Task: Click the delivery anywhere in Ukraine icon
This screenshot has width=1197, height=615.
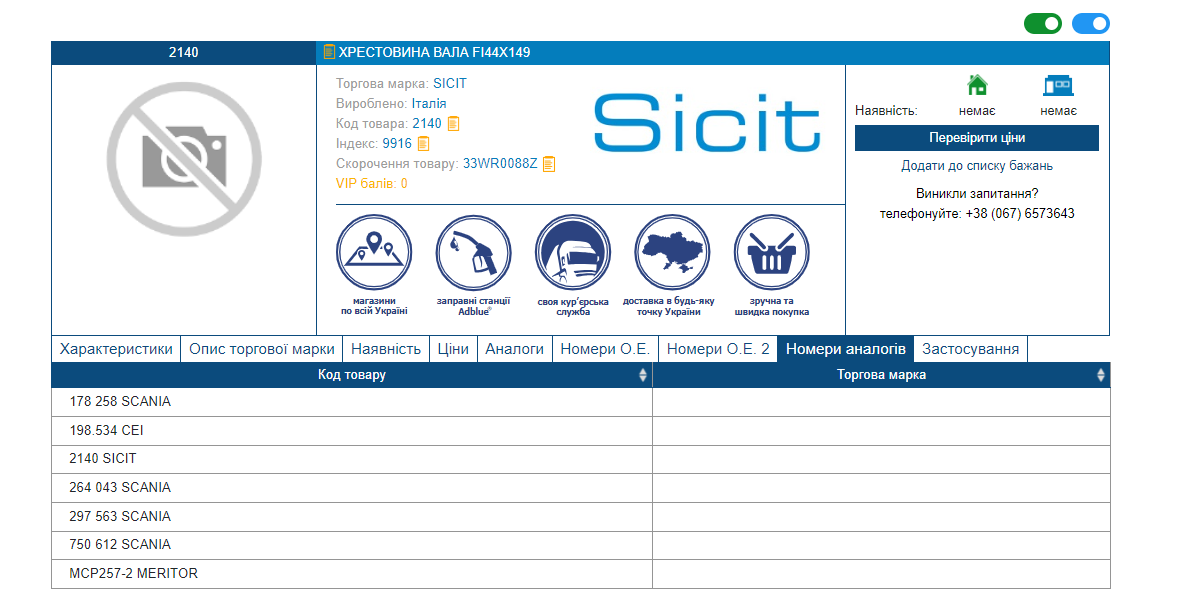Action: (673, 253)
